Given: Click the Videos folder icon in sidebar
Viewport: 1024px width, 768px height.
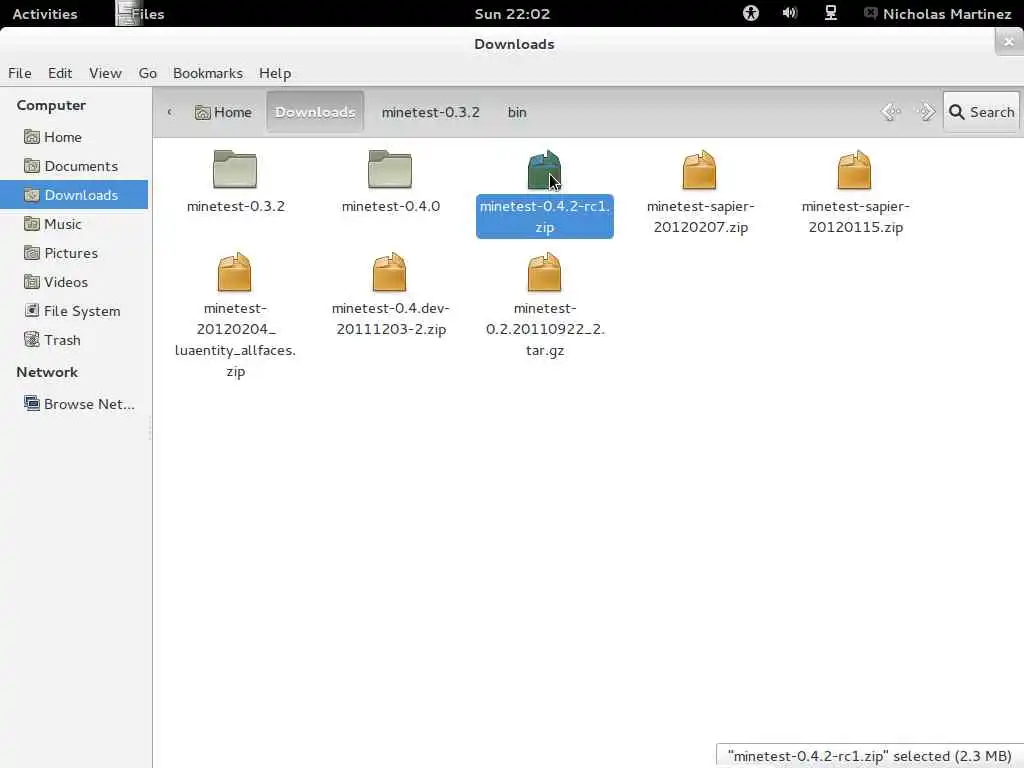Looking at the screenshot, I should (x=31, y=281).
